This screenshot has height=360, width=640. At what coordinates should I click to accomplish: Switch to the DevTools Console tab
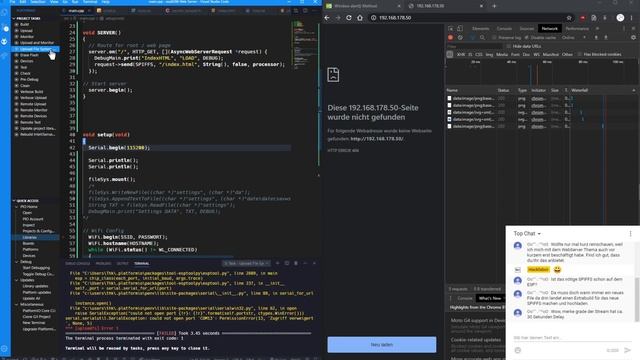504,29
